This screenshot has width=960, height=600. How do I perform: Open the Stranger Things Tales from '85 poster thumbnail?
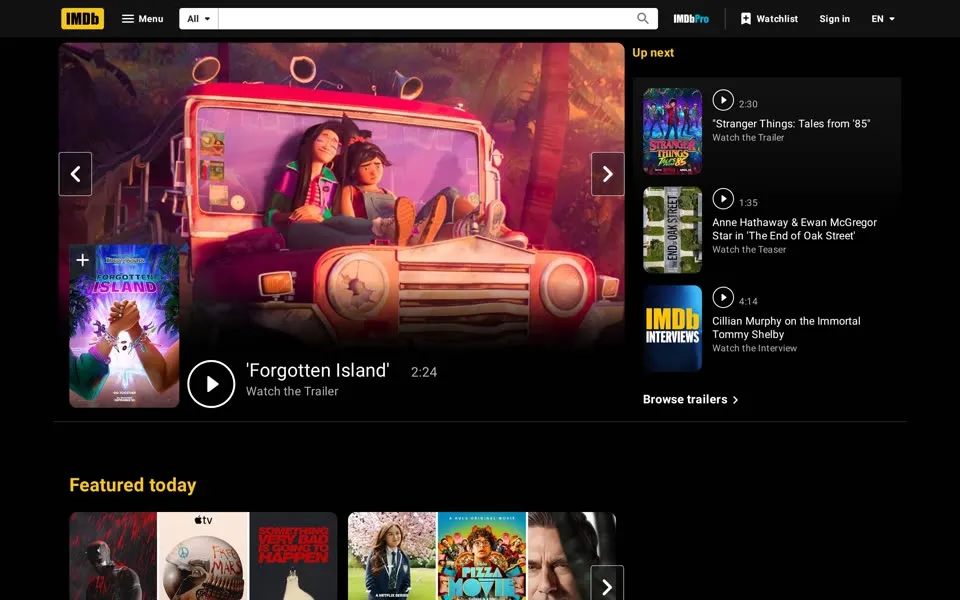point(672,131)
